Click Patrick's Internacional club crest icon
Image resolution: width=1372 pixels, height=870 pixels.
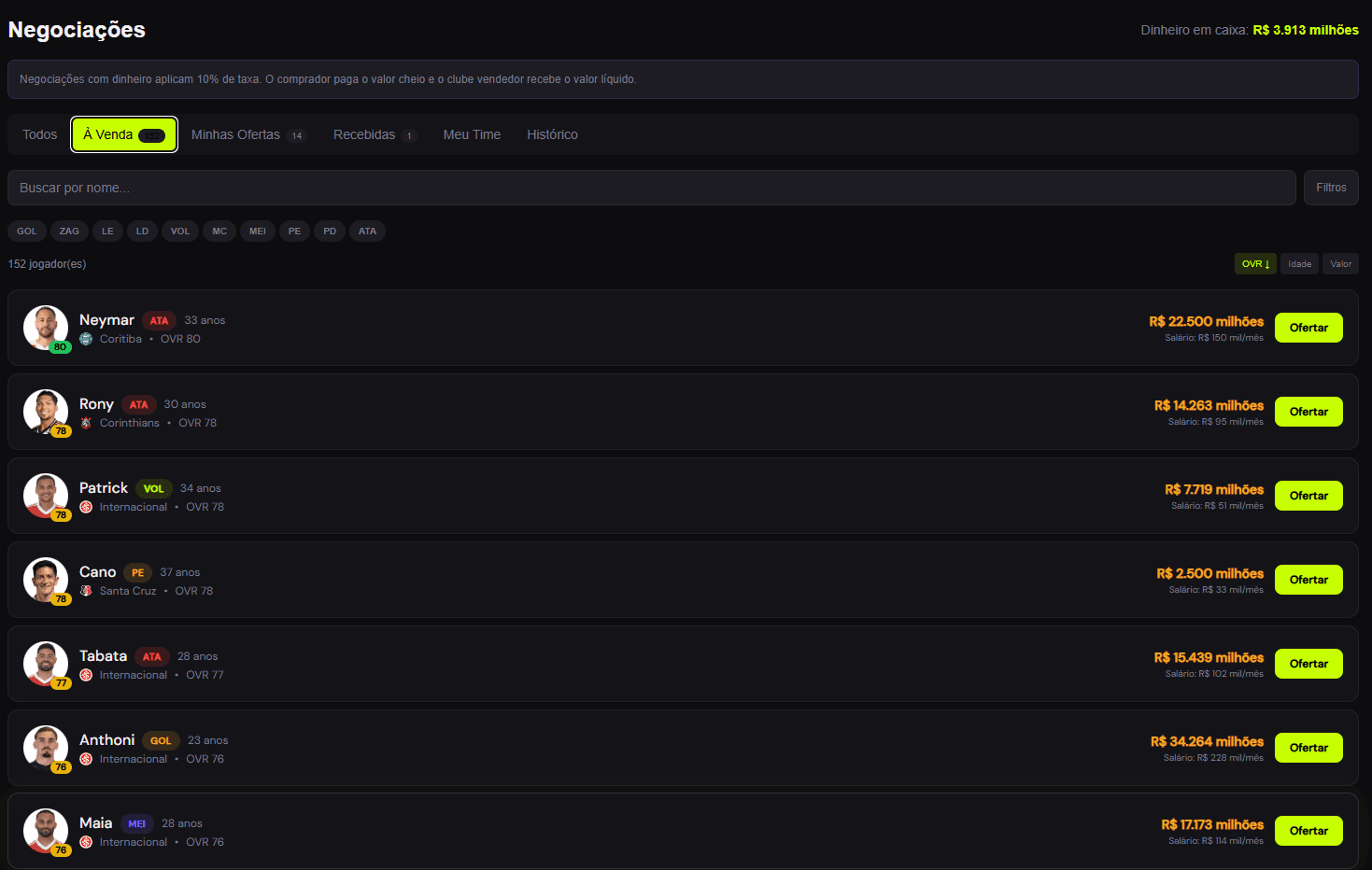(86, 507)
